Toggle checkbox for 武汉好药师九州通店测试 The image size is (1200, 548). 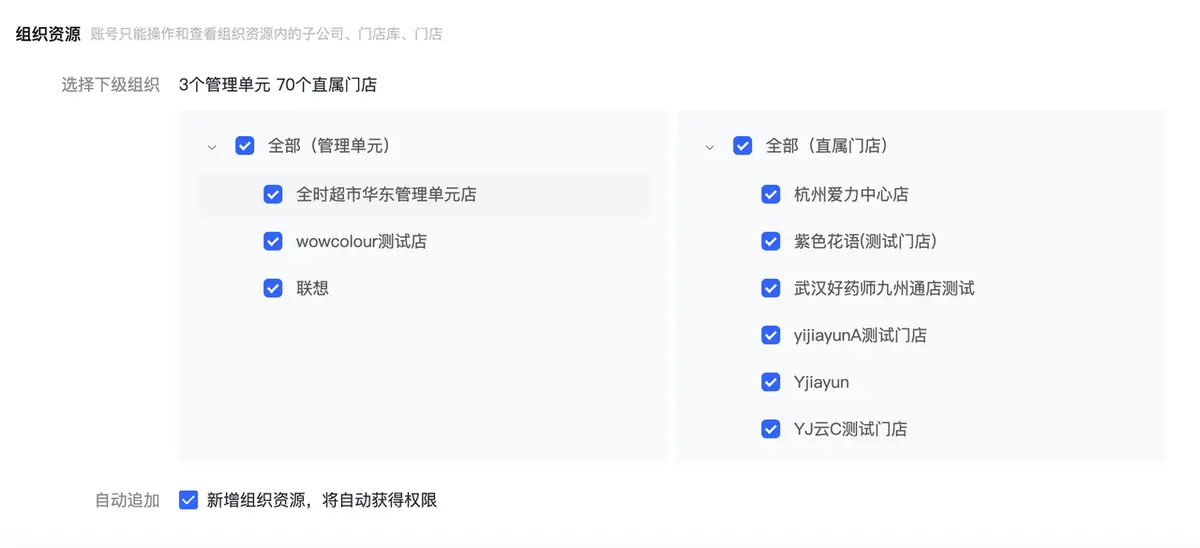pyautogui.click(x=771, y=288)
